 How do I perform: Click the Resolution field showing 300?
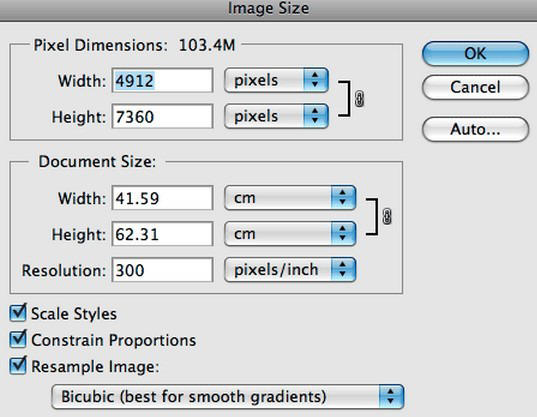tap(162, 270)
